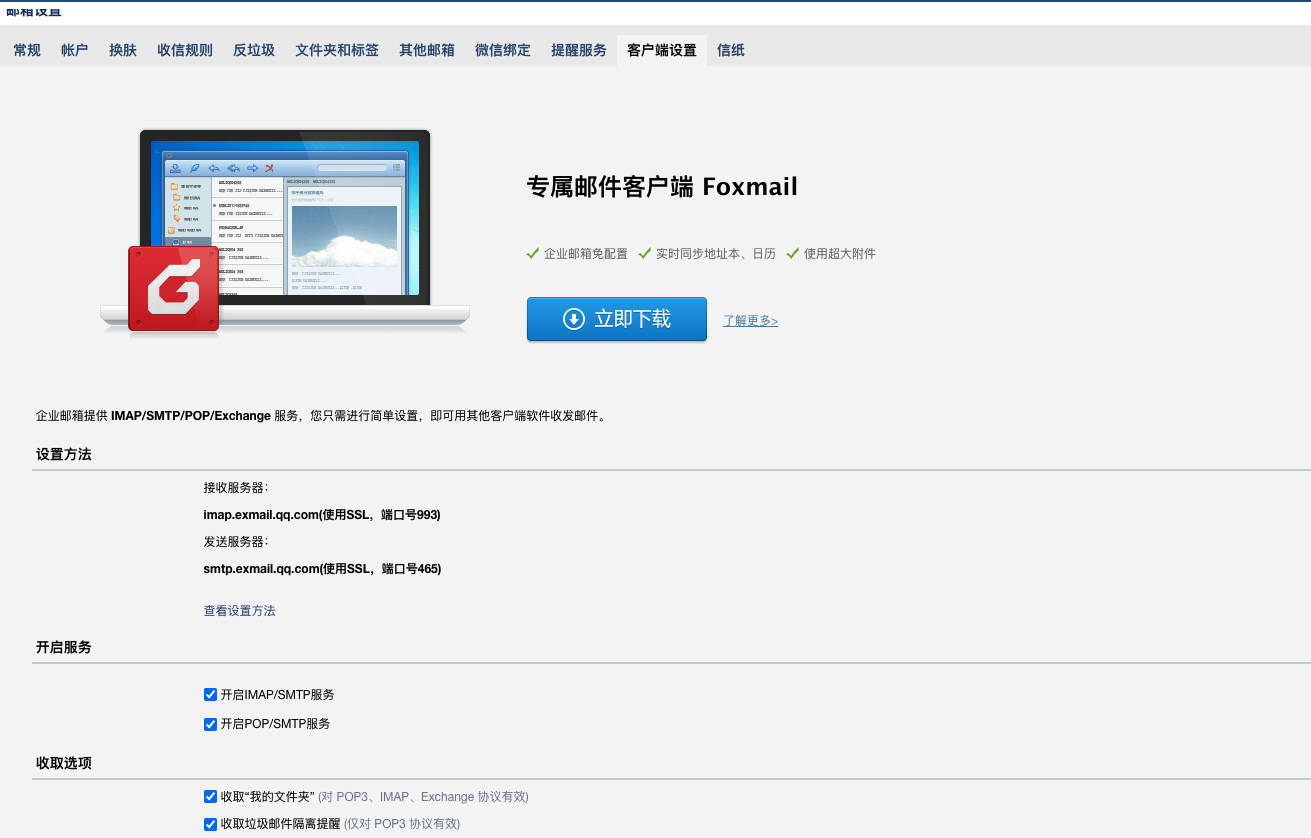Screen dimensions: 1311x838
Task: Open the 常规 settings tab
Action: (x=27, y=50)
